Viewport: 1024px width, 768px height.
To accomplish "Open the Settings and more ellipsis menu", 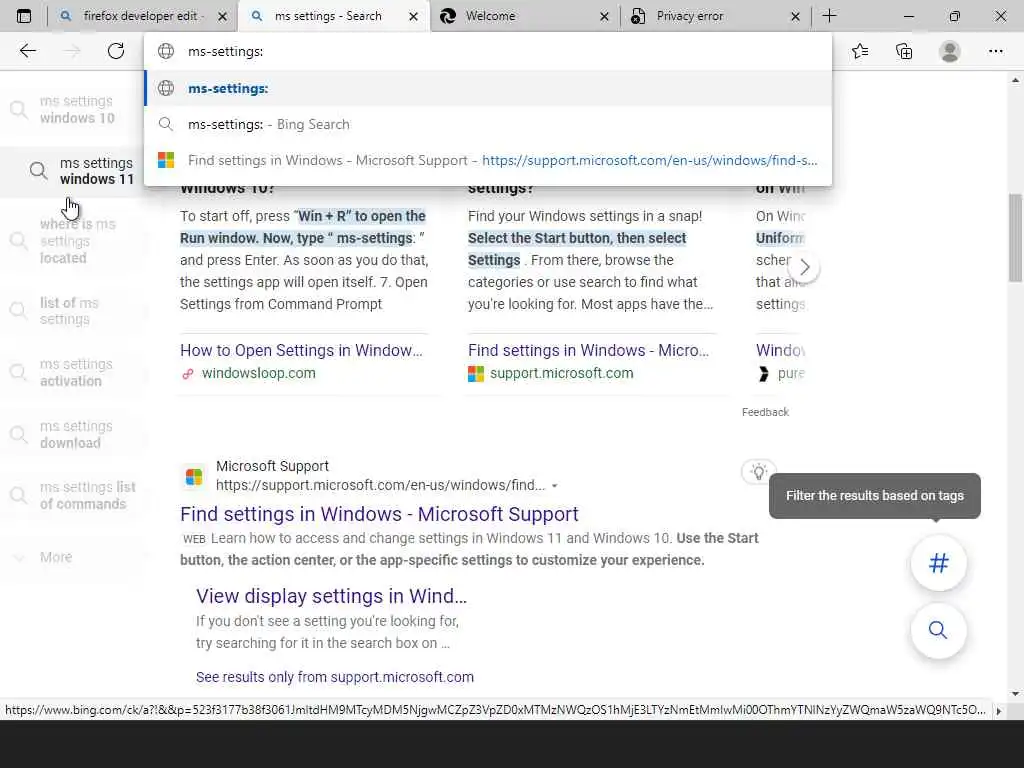I will [995, 51].
